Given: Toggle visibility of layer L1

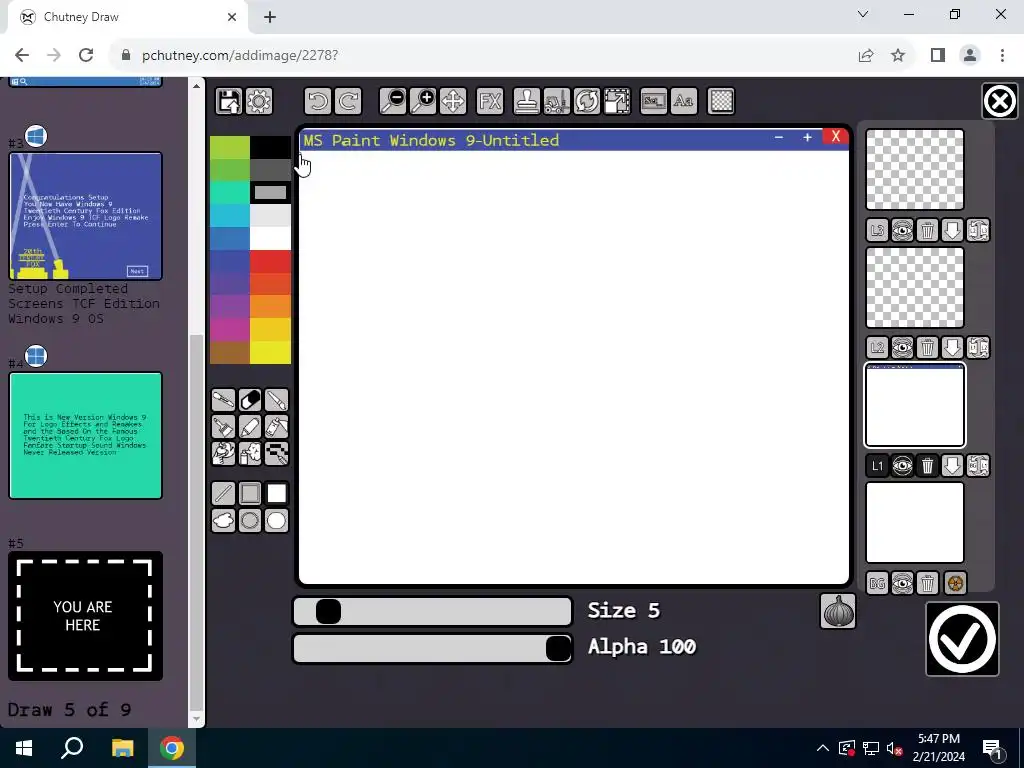Looking at the screenshot, I should point(903,466).
